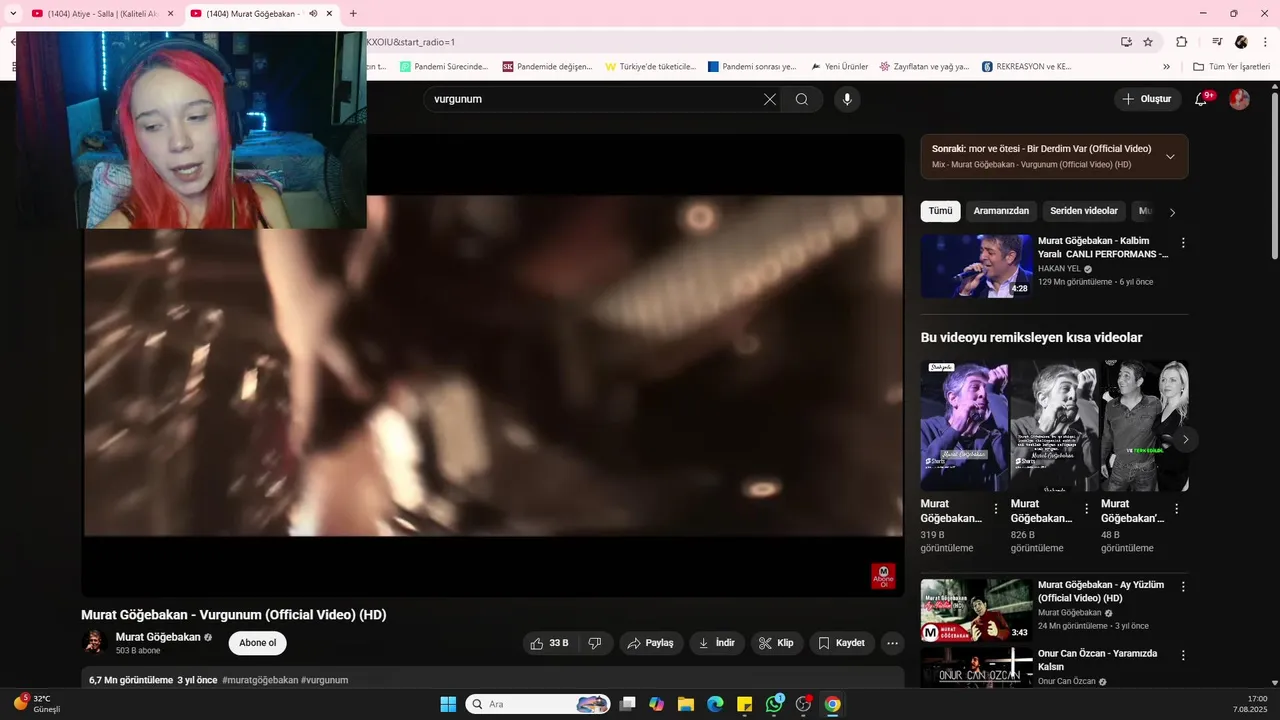Open options for 319 B short
Screen dimensions: 1280x720
995,509
